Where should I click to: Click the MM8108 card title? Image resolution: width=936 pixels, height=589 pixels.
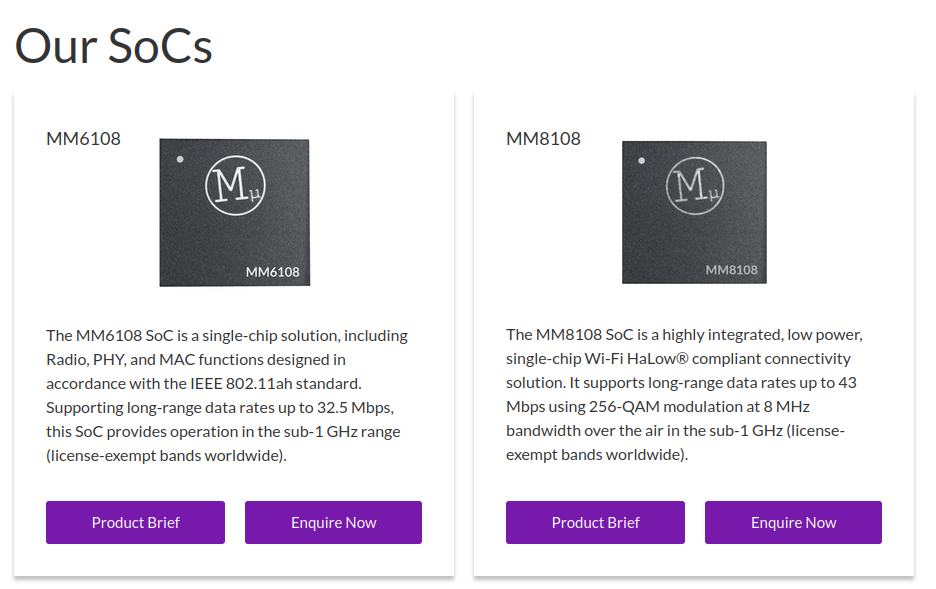click(543, 139)
